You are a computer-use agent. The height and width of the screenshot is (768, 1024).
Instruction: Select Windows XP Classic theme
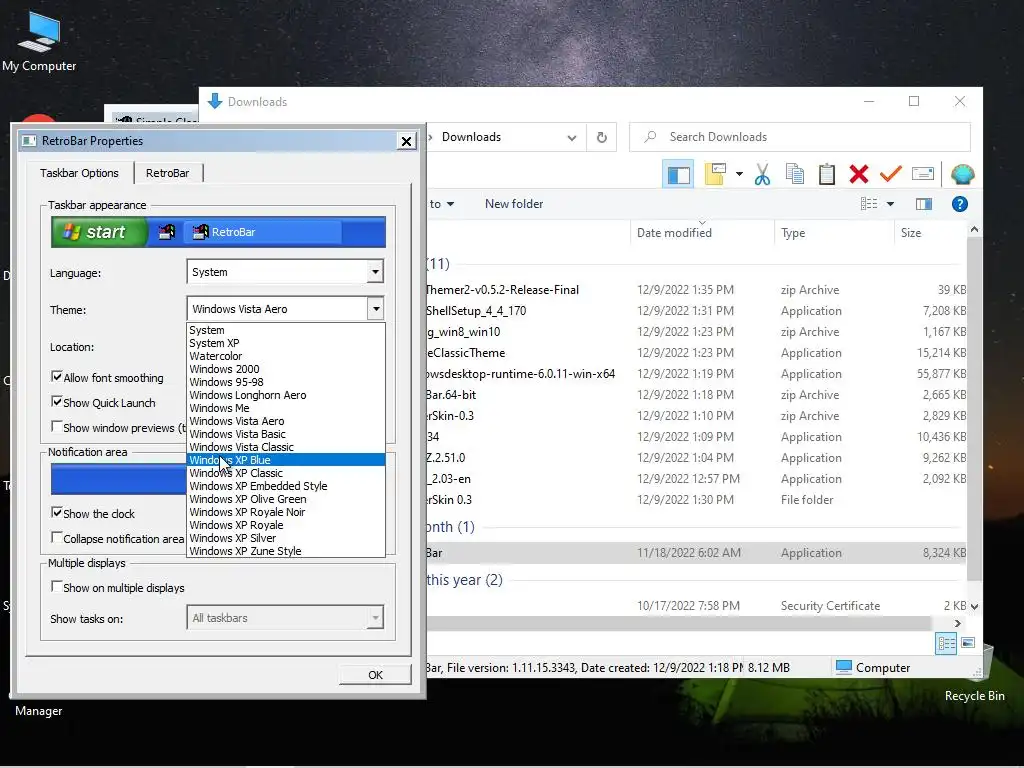tap(285, 473)
